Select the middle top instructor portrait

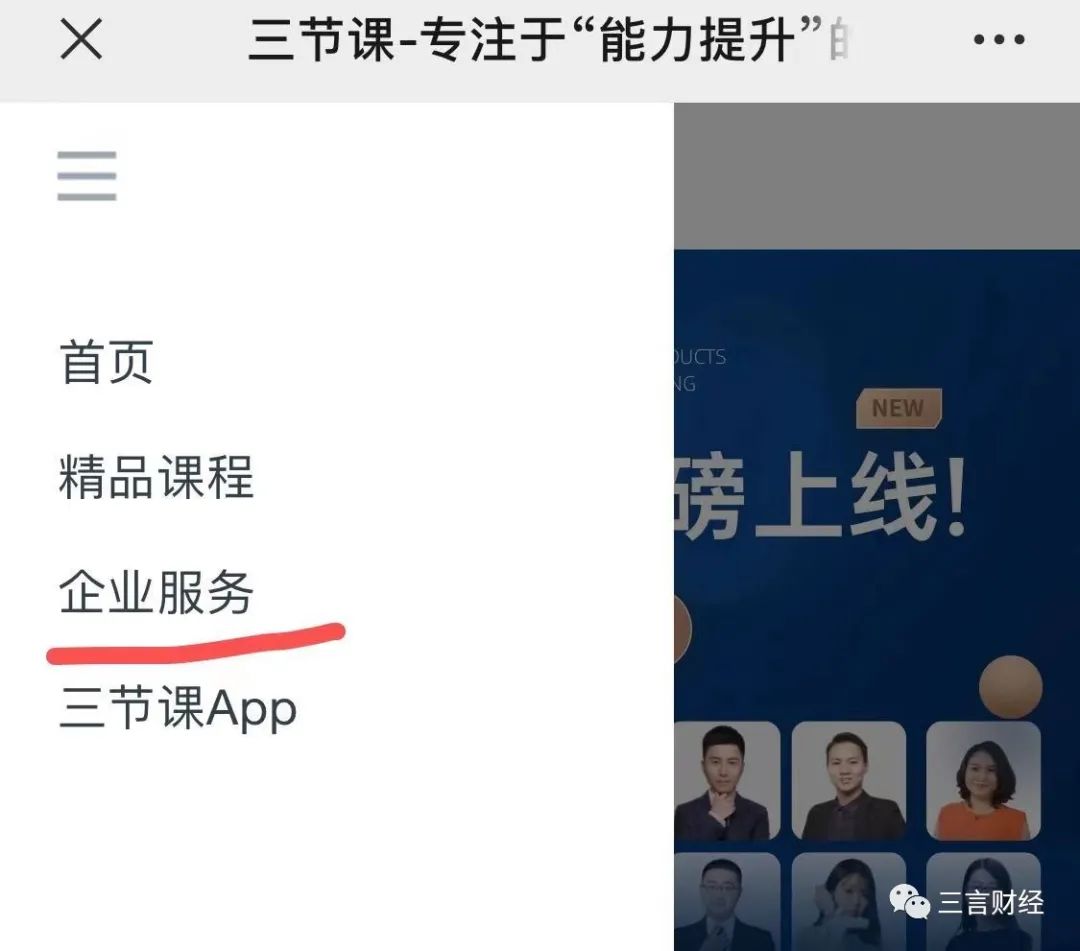[x=849, y=781]
